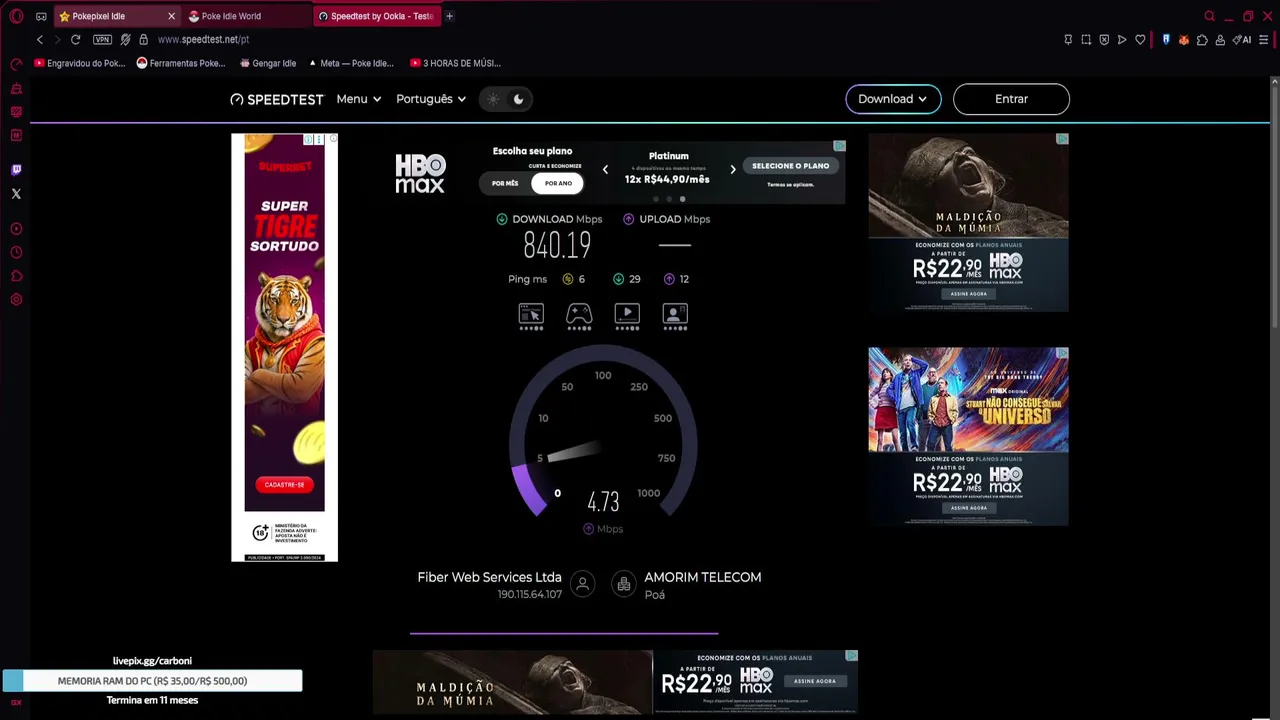
Task: Click the speed gauge dial
Action: tap(603, 432)
